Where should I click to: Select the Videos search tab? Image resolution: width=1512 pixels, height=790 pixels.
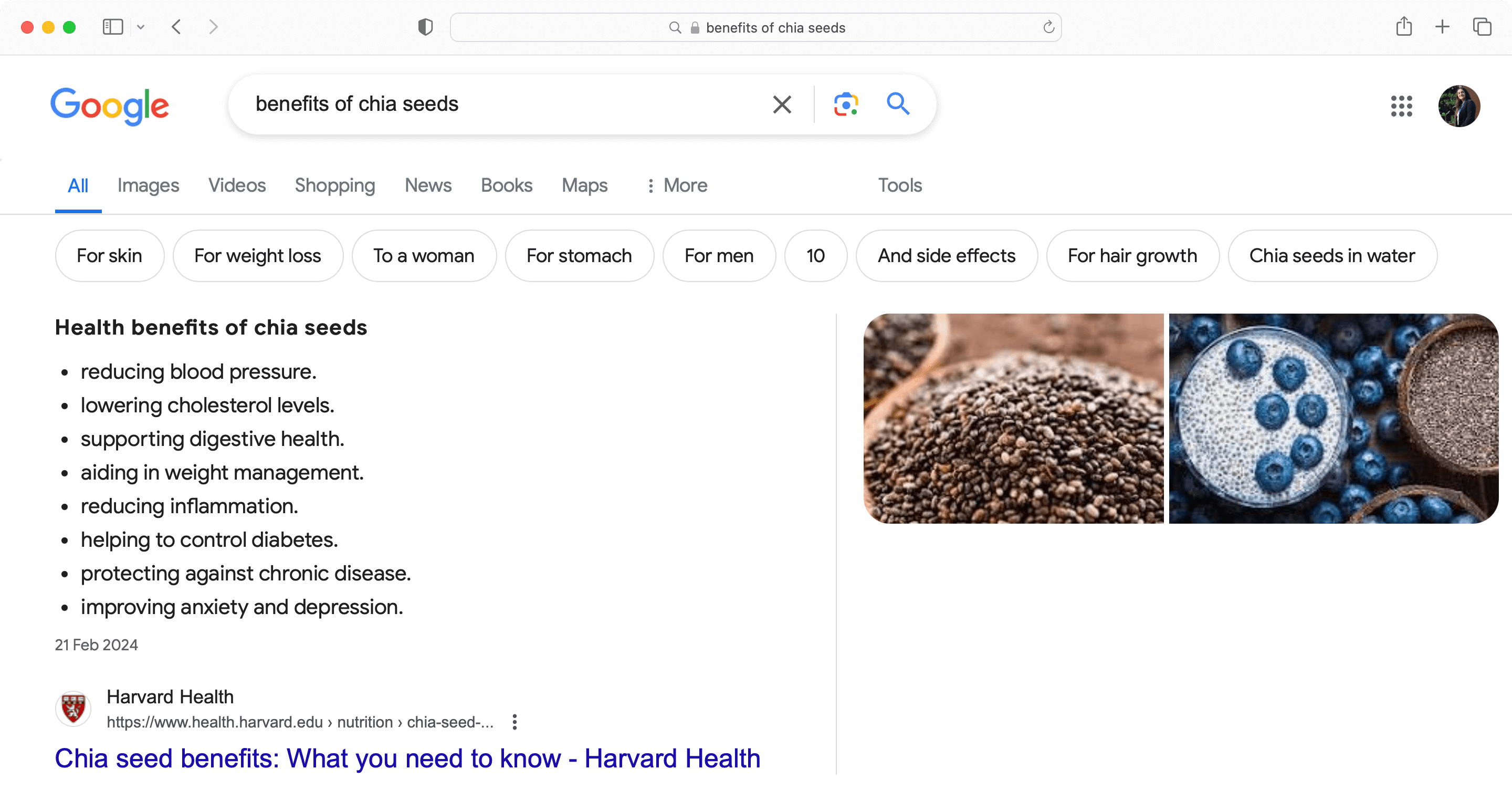point(237,185)
